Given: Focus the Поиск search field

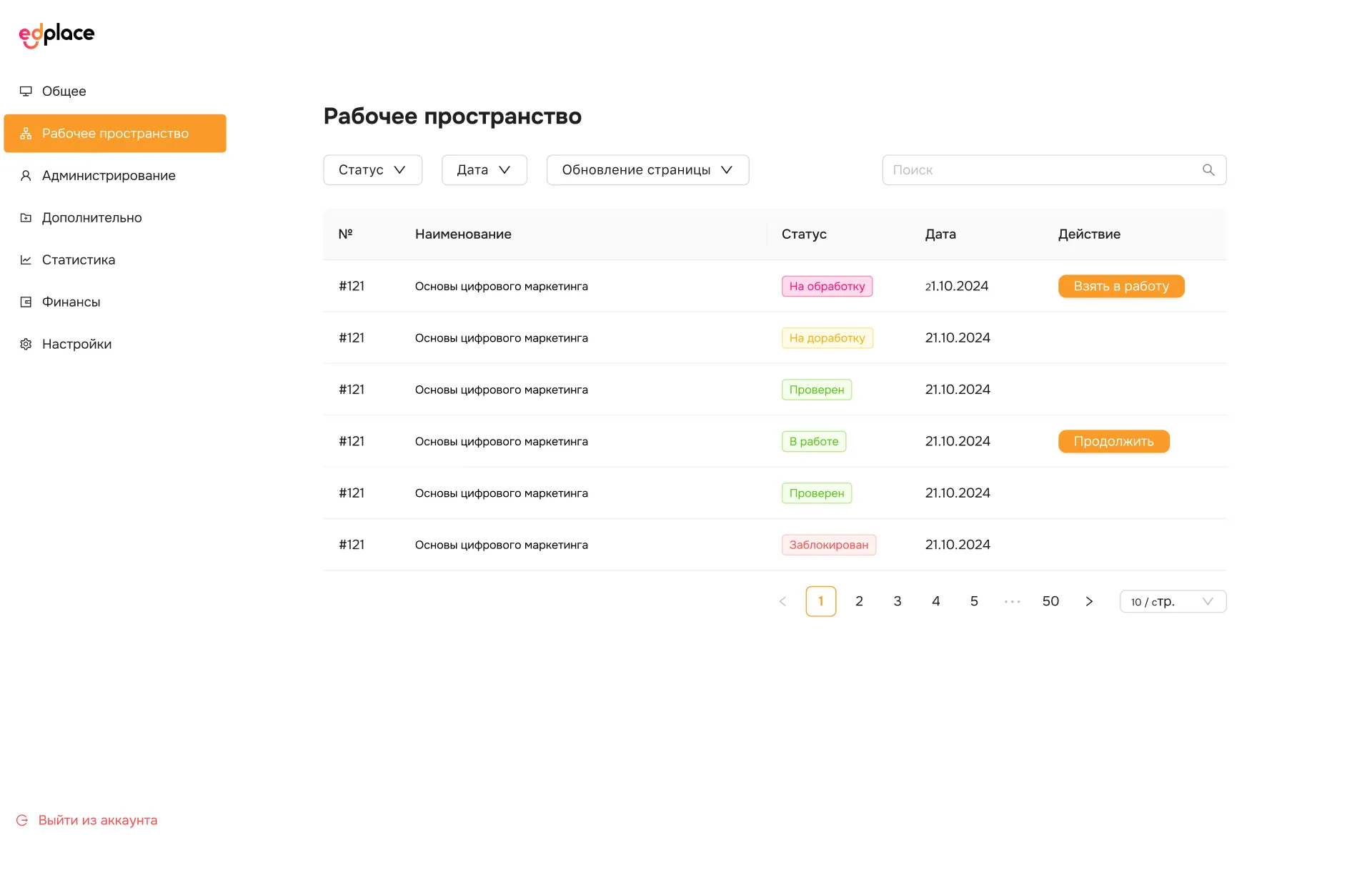Looking at the screenshot, I should [x=1054, y=169].
